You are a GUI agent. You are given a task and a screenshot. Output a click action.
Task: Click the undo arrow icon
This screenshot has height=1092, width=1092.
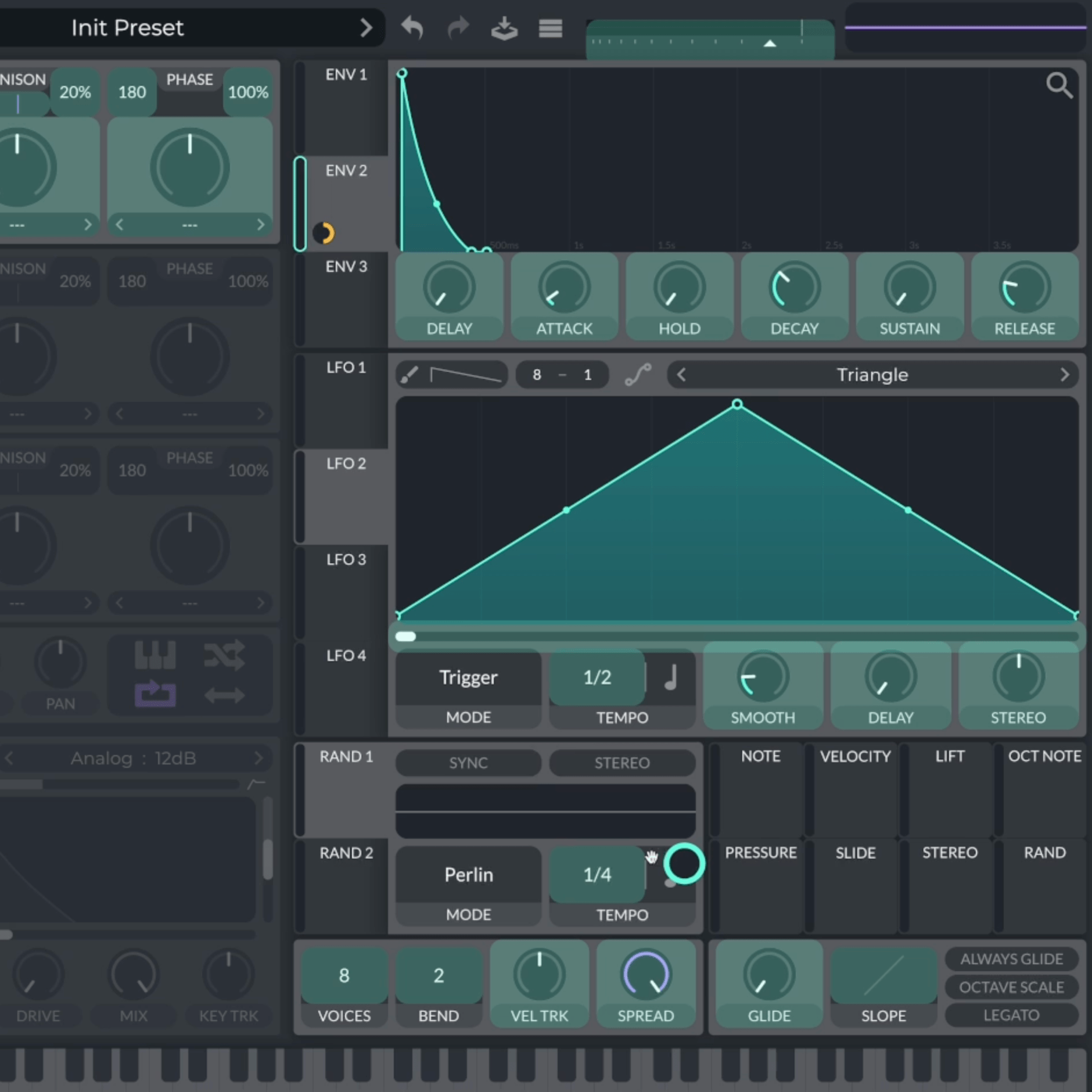412,27
